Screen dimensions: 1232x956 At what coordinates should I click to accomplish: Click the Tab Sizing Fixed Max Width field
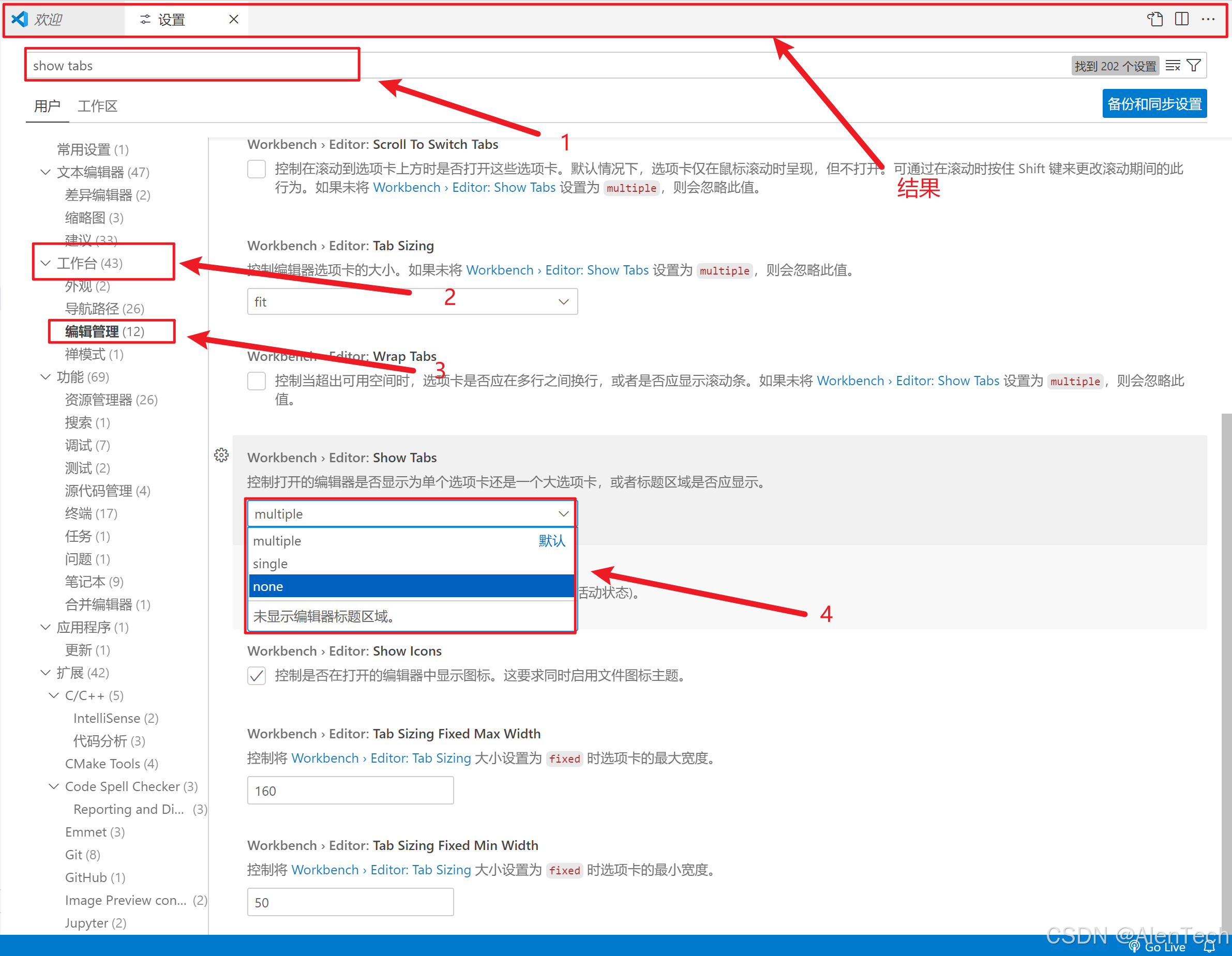click(x=350, y=790)
